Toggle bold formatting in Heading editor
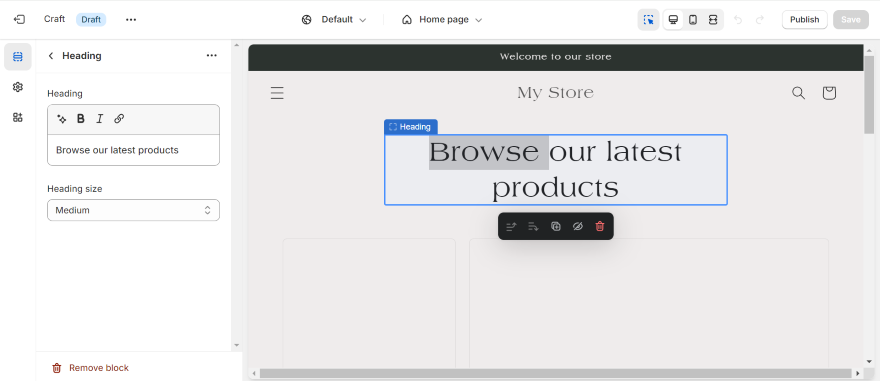Viewport: 880px width, 381px height. [81, 119]
